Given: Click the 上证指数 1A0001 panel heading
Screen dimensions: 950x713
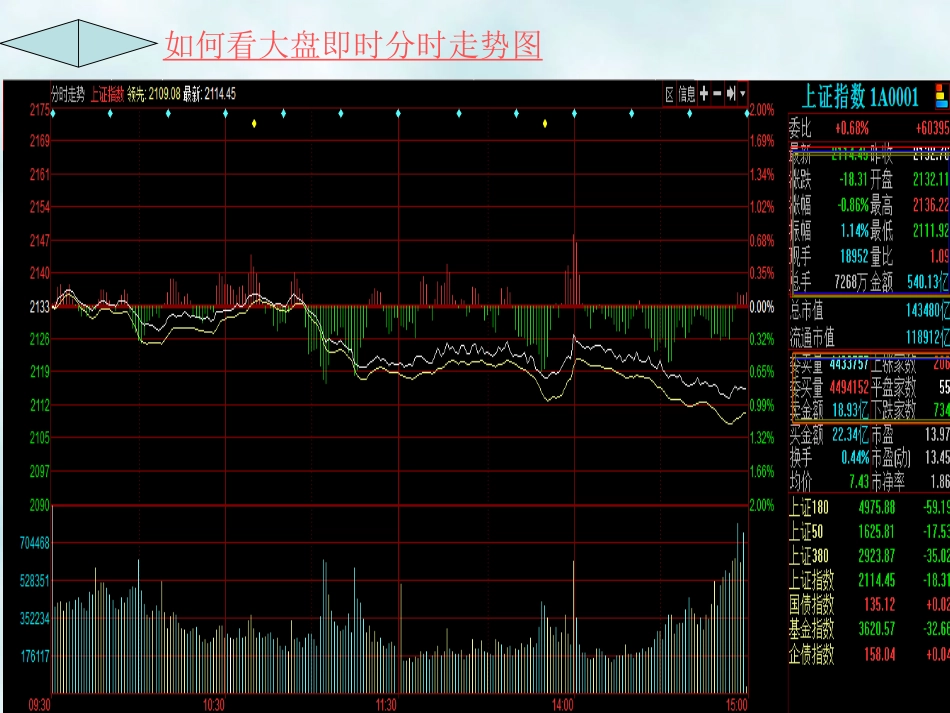Looking at the screenshot, I should pos(860,97).
